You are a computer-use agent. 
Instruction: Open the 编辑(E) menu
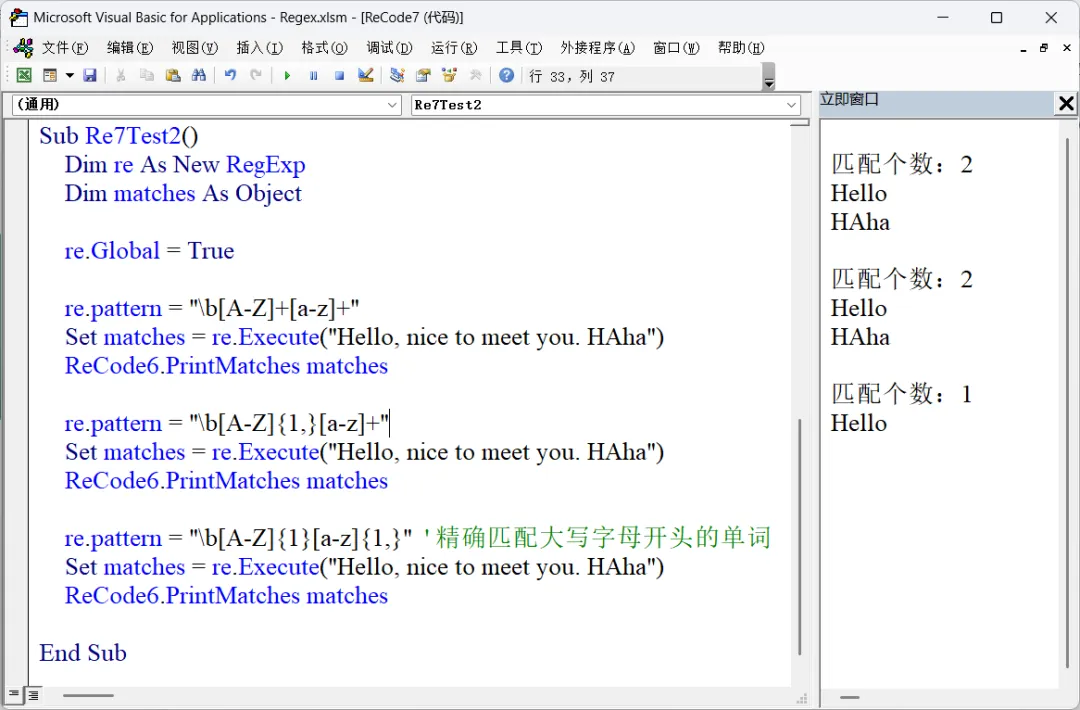[x=129, y=48]
